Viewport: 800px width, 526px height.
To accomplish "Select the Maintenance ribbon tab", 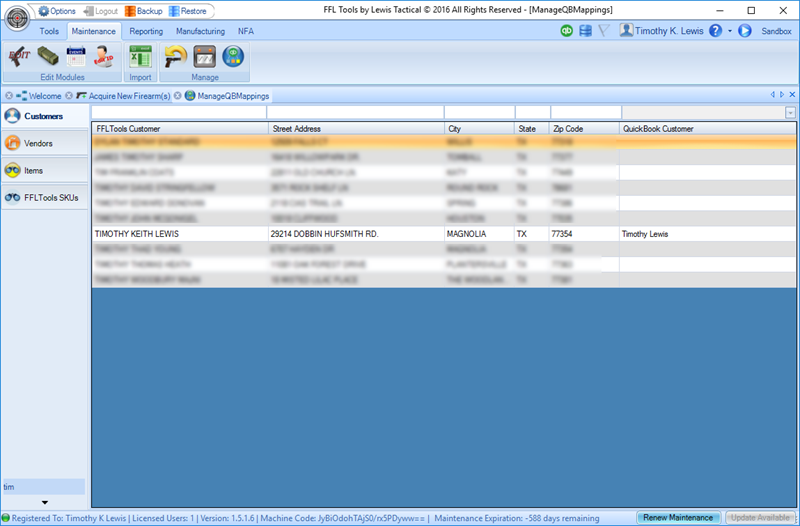I will click(93, 31).
